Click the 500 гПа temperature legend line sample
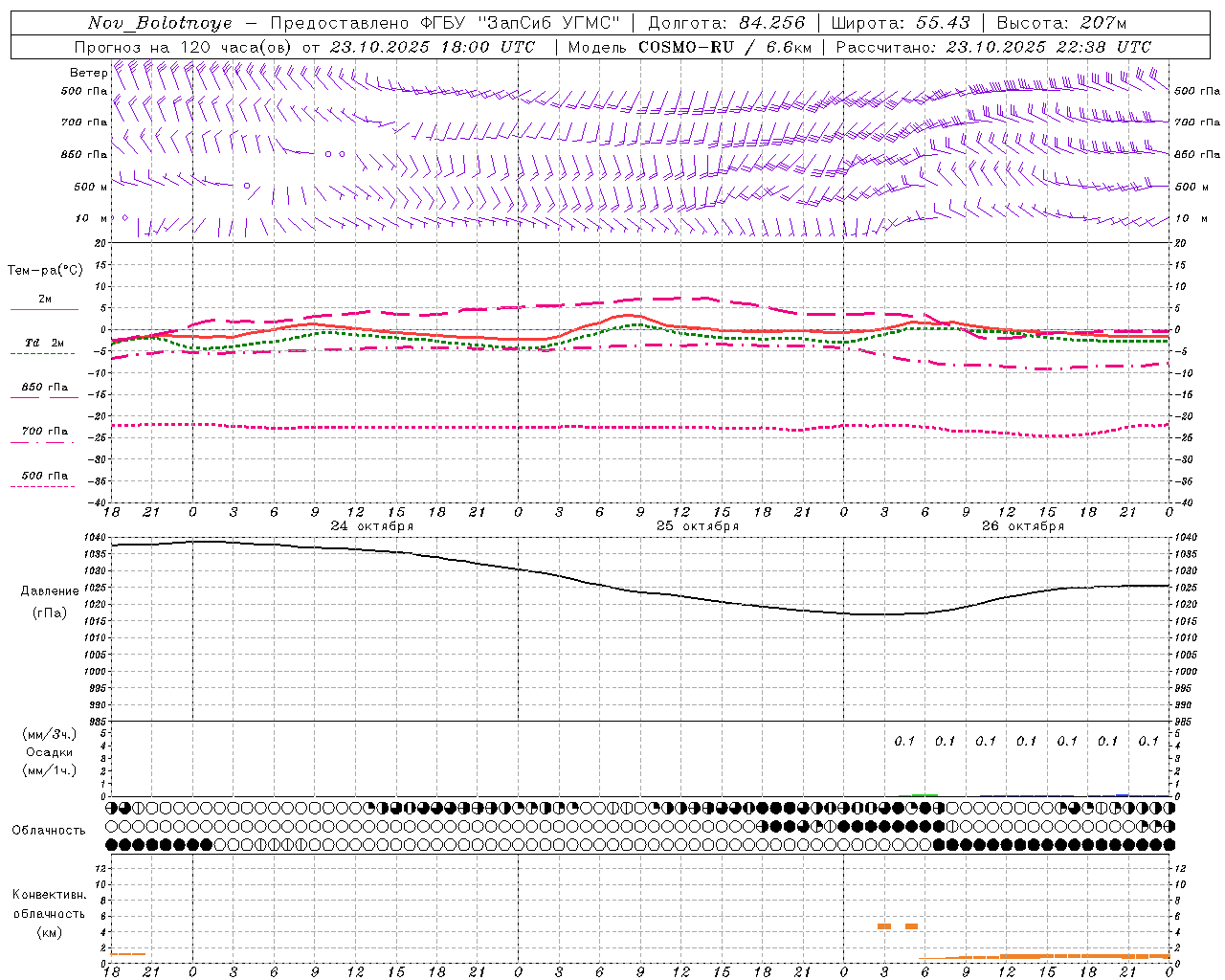 pos(42,486)
